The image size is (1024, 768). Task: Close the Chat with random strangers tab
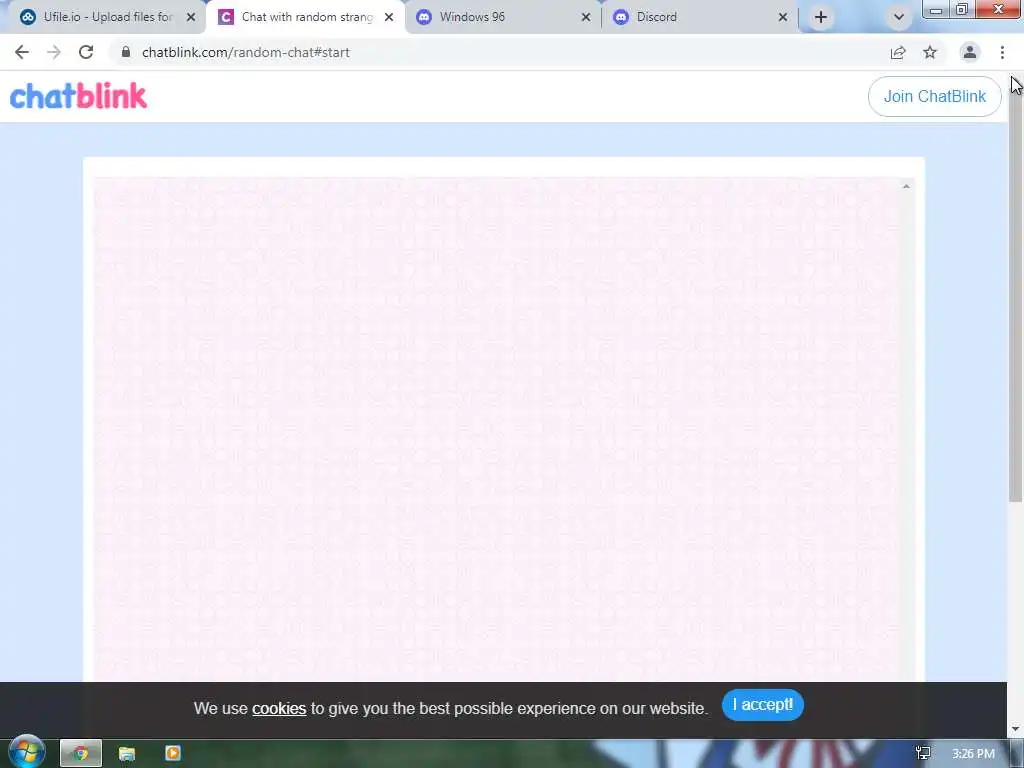pyautogui.click(x=389, y=17)
